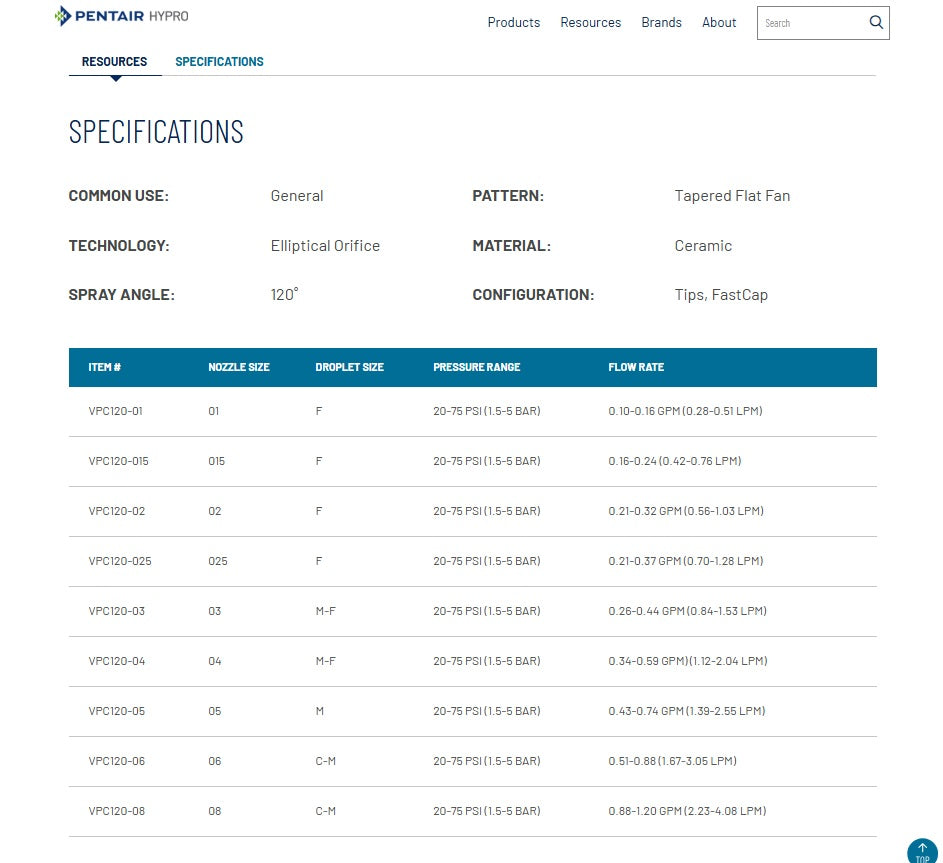943x863 pixels.
Task: Click the magnifying glass search icon
Action: point(876,23)
